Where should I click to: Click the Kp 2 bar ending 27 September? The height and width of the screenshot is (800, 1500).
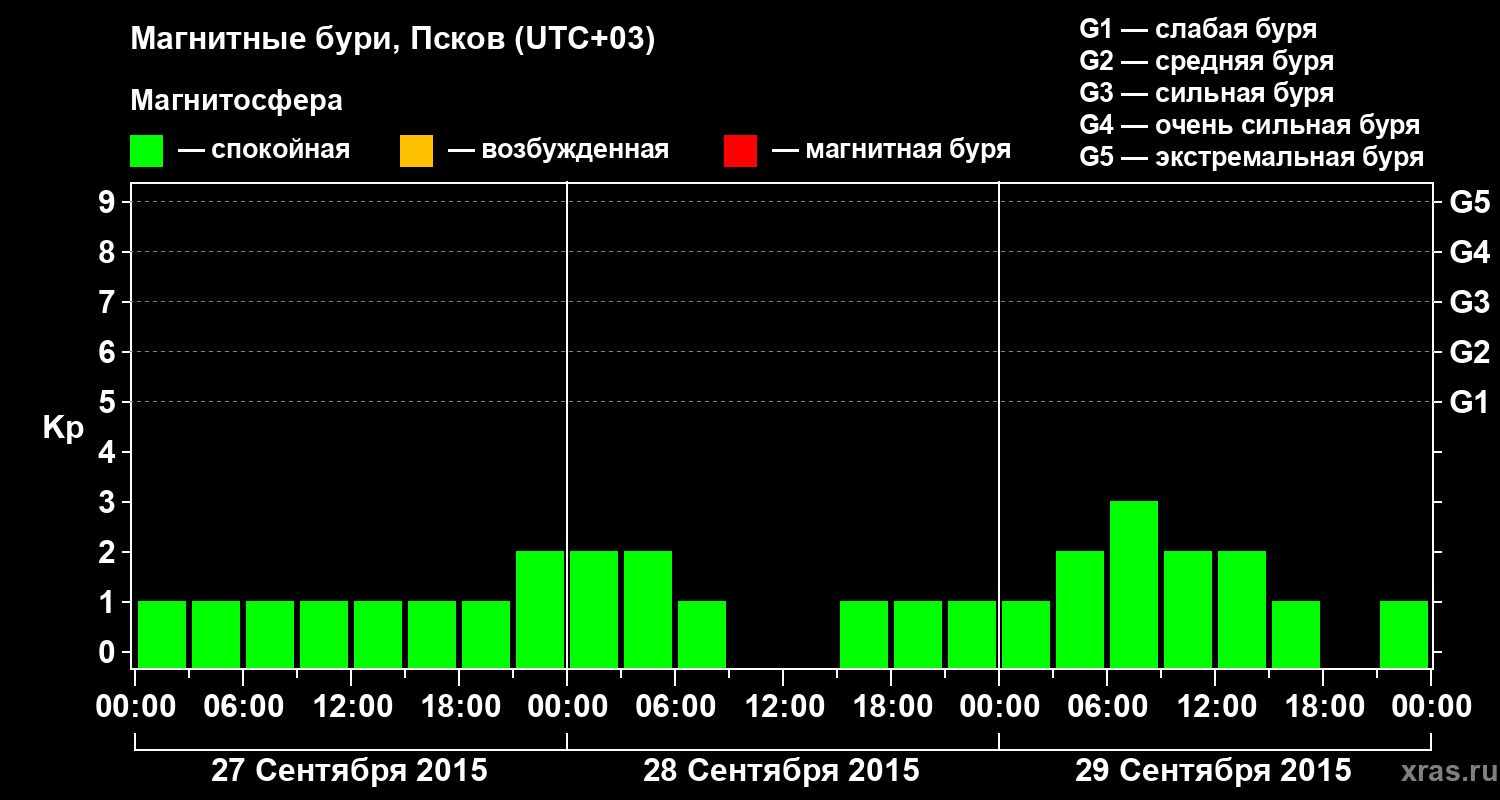pyautogui.click(x=540, y=609)
